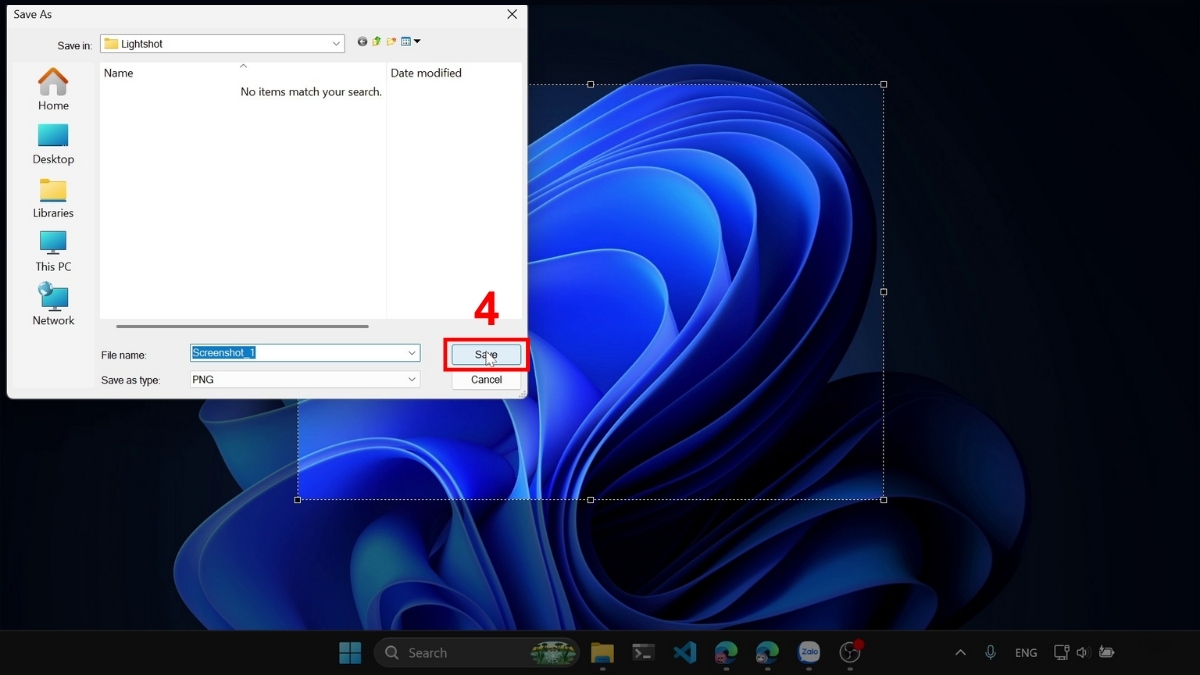Open Libraries location in sidebar
The height and width of the screenshot is (675, 1200).
coord(53,198)
